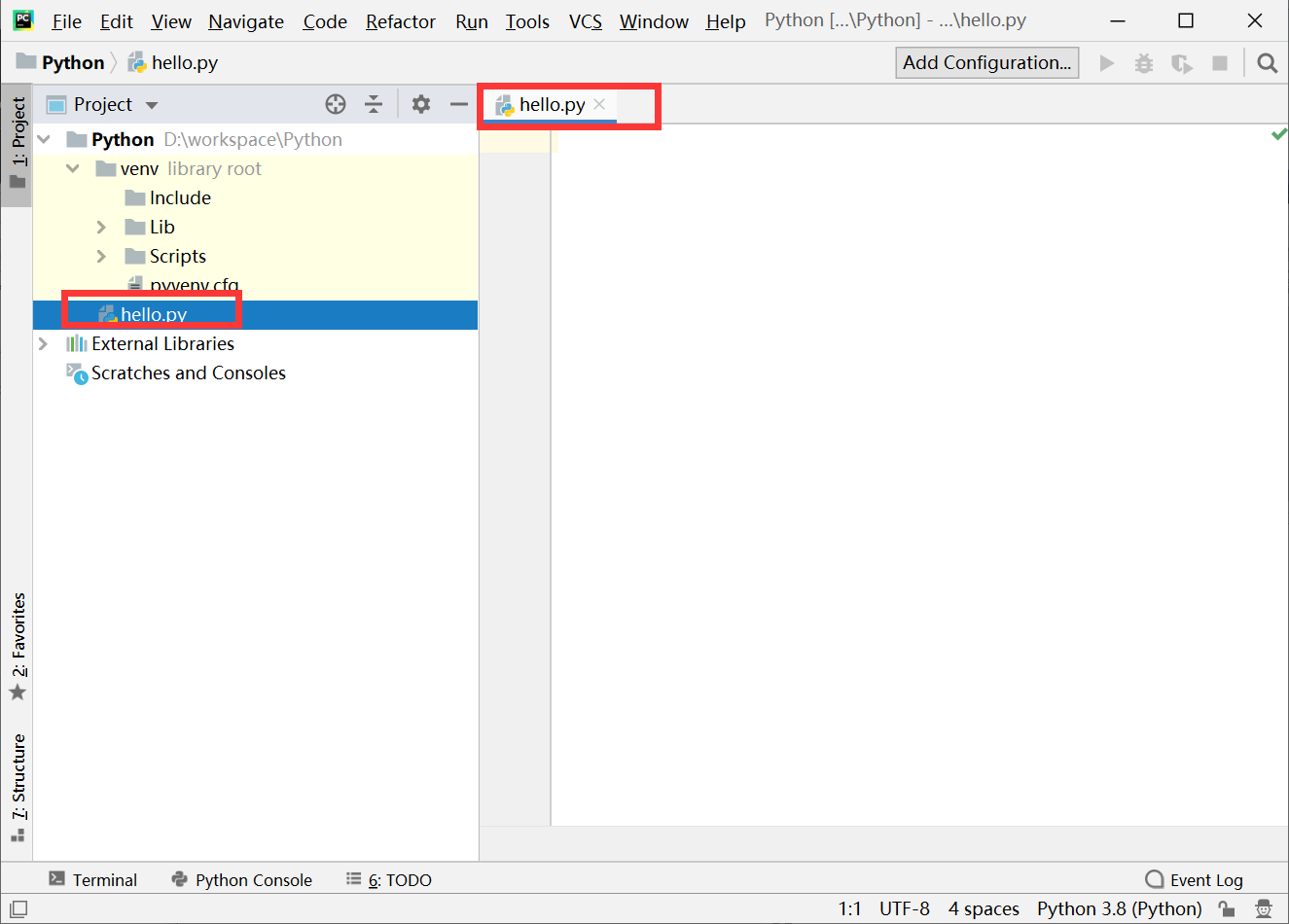Expand the Scripts folder
The width and height of the screenshot is (1289, 924).
pyautogui.click(x=100, y=256)
